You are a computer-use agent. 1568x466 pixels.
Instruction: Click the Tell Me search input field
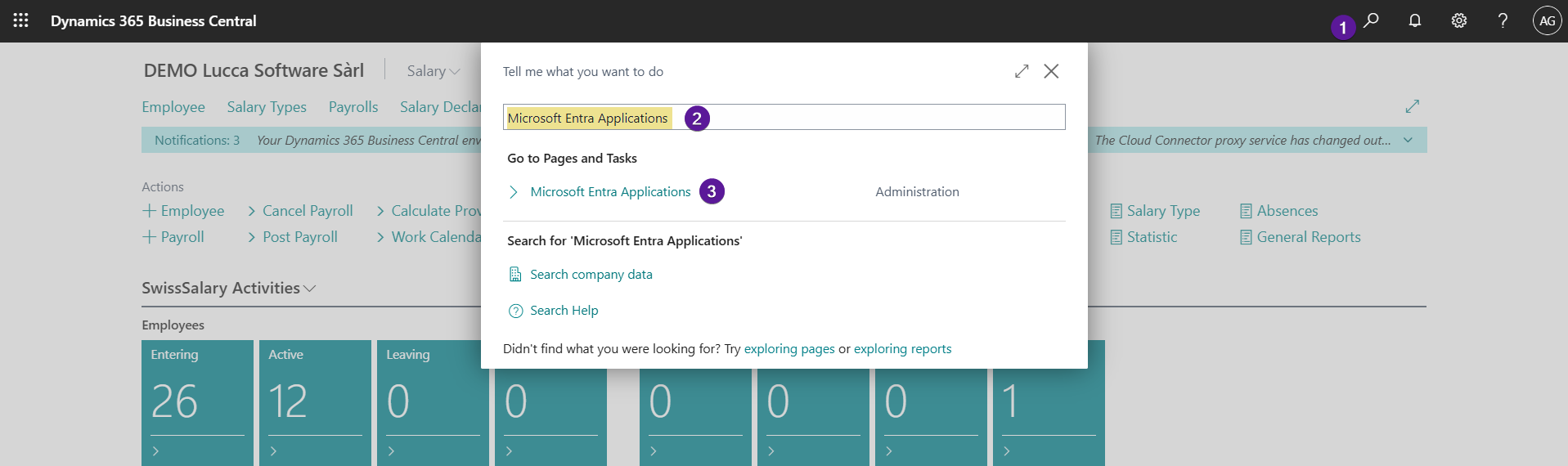pos(784,117)
